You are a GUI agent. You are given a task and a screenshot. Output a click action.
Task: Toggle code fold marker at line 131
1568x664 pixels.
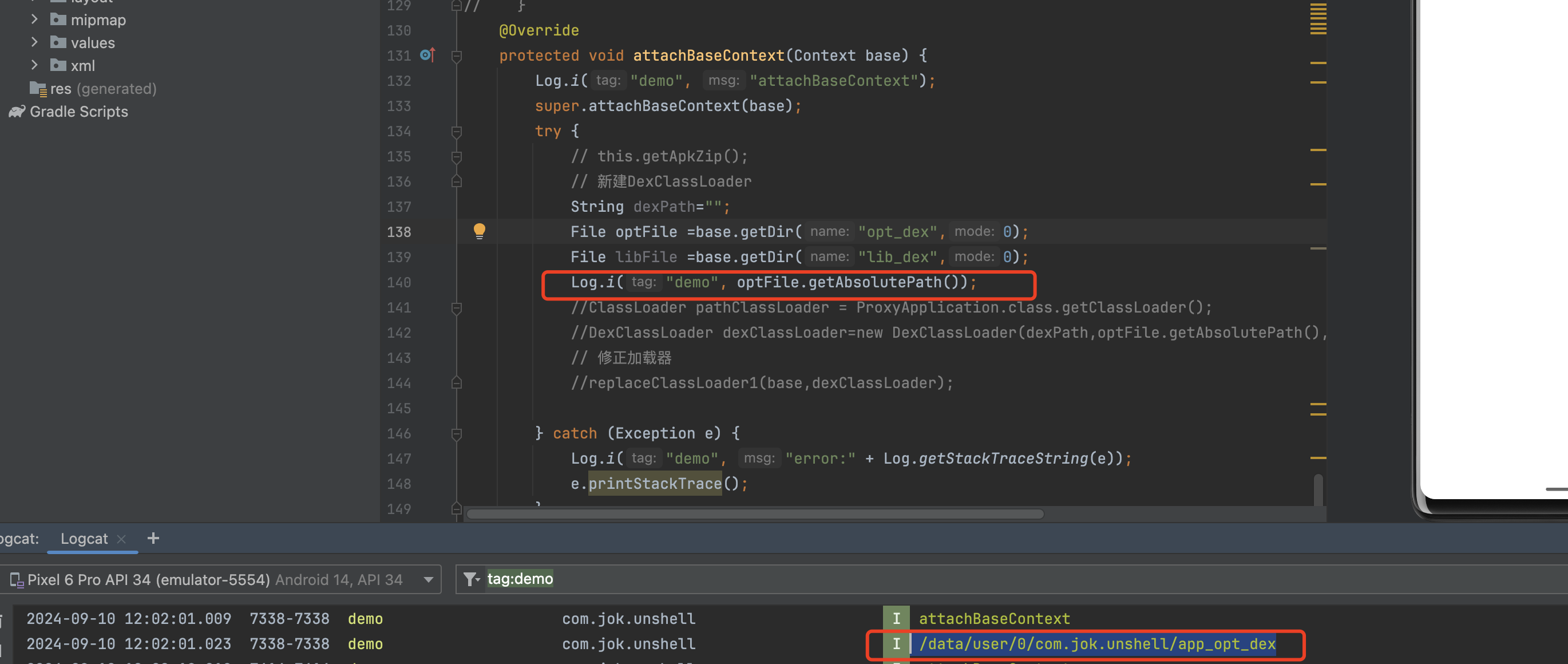(x=457, y=56)
